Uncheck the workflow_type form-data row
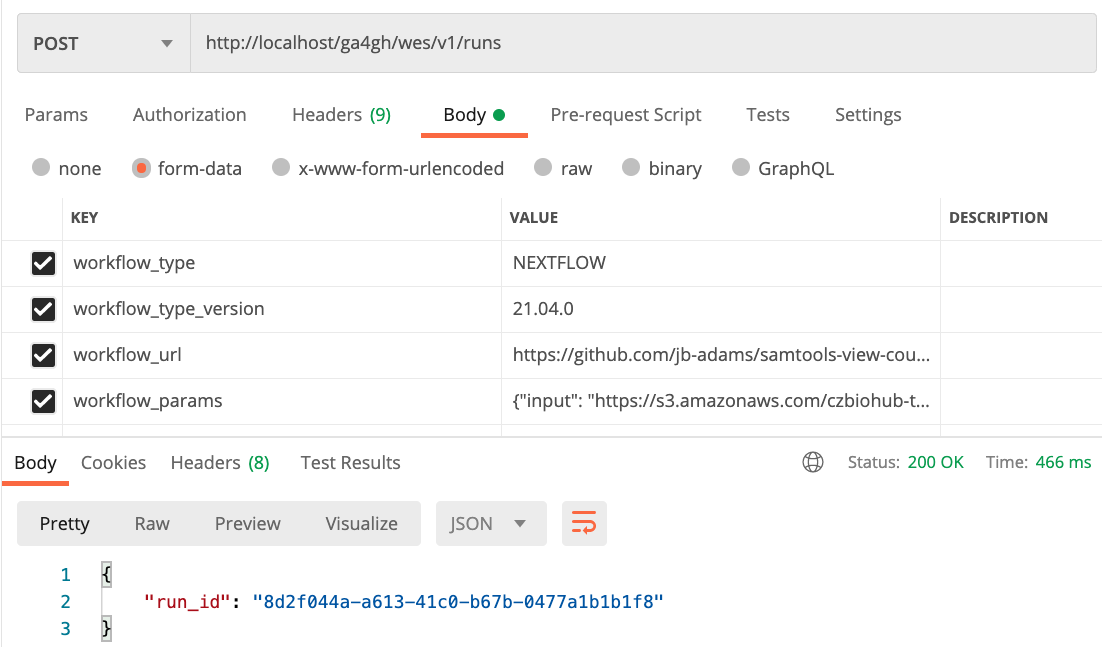The width and height of the screenshot is (1102, 647). [x=41, y=262]
